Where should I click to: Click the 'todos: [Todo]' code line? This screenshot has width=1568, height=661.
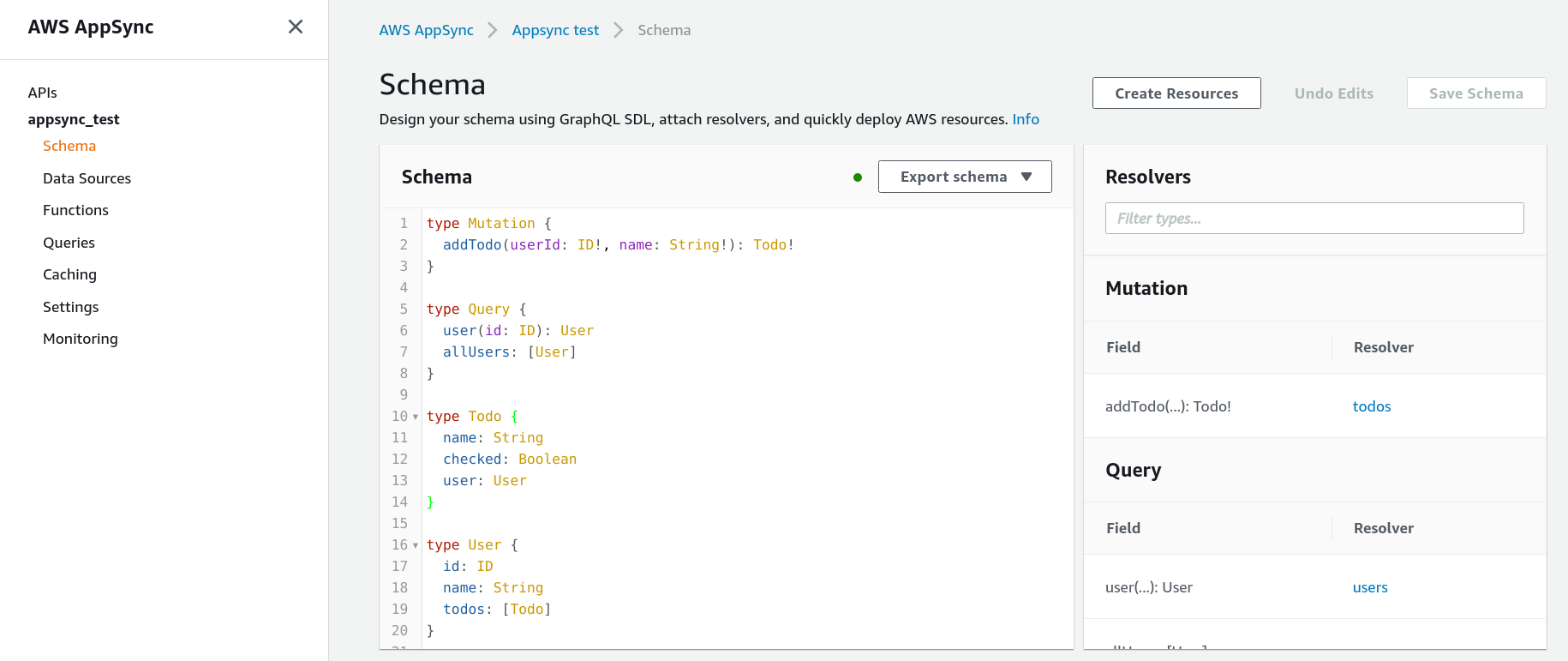pos(497,610)
